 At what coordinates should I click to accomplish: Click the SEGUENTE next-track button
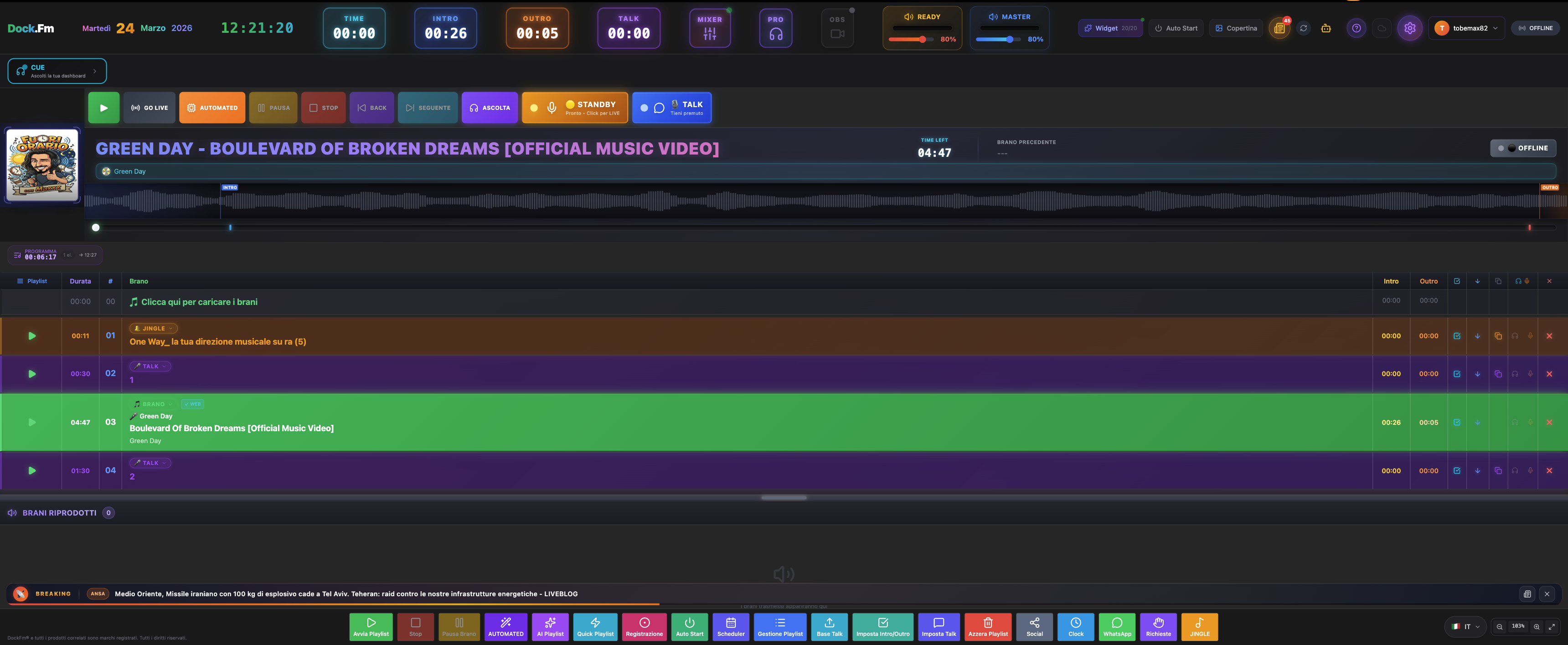[428, 108]
